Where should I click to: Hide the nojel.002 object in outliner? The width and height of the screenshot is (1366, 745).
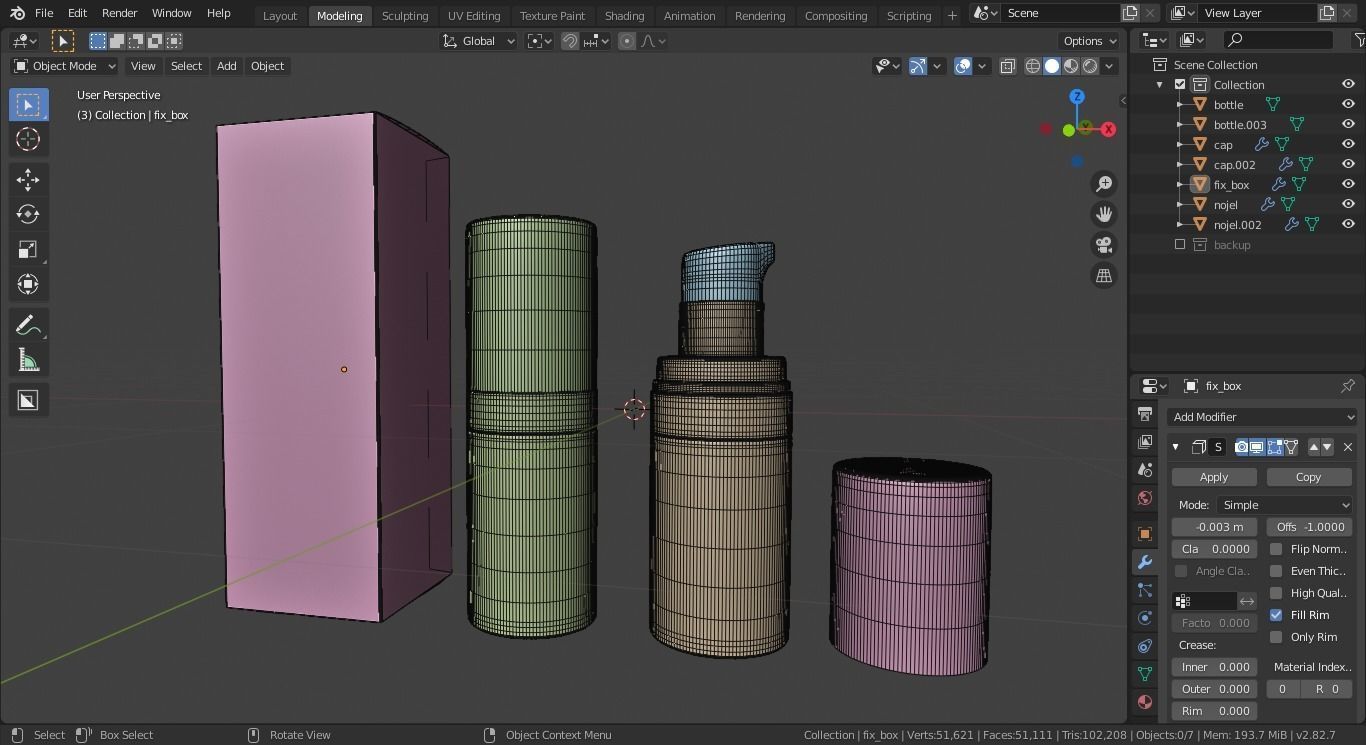click(1348, 225)
